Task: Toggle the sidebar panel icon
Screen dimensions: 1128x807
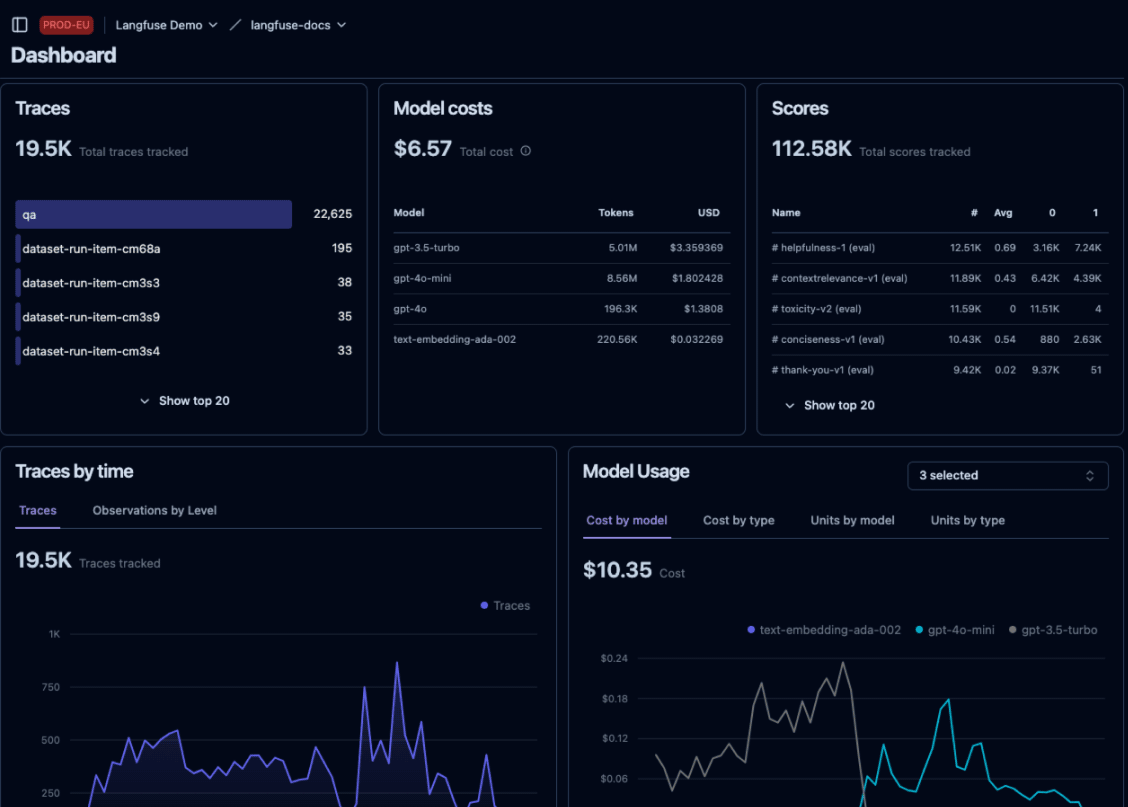Action: point(19,25)
